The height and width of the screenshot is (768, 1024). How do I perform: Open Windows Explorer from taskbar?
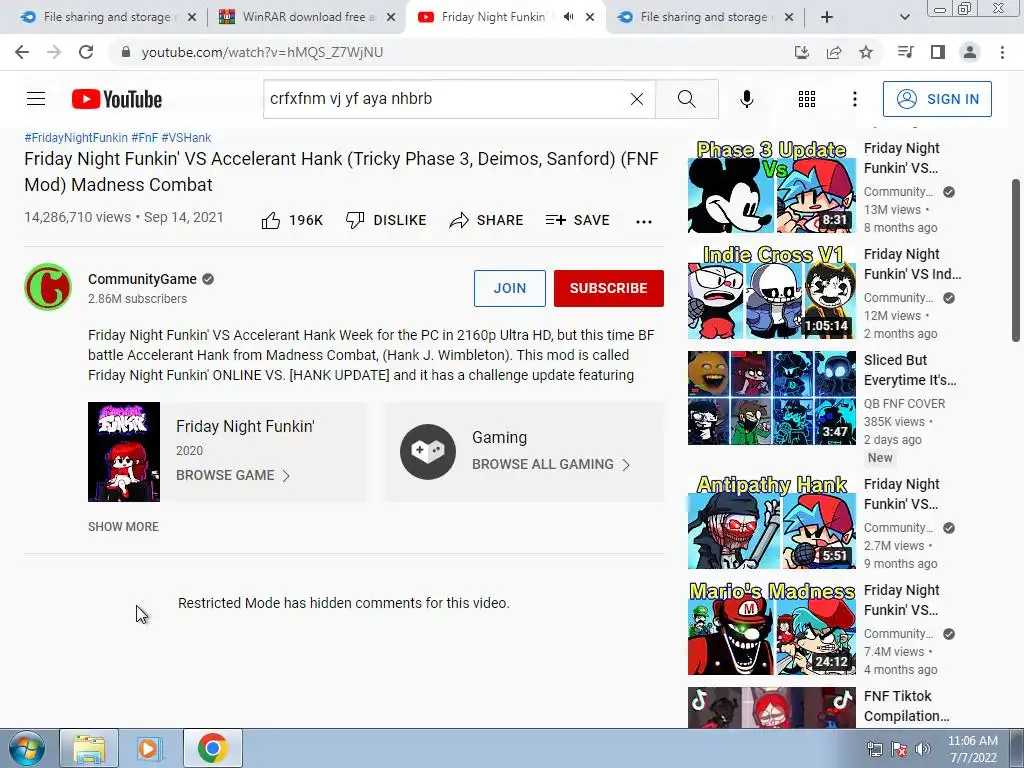[89, 748]
